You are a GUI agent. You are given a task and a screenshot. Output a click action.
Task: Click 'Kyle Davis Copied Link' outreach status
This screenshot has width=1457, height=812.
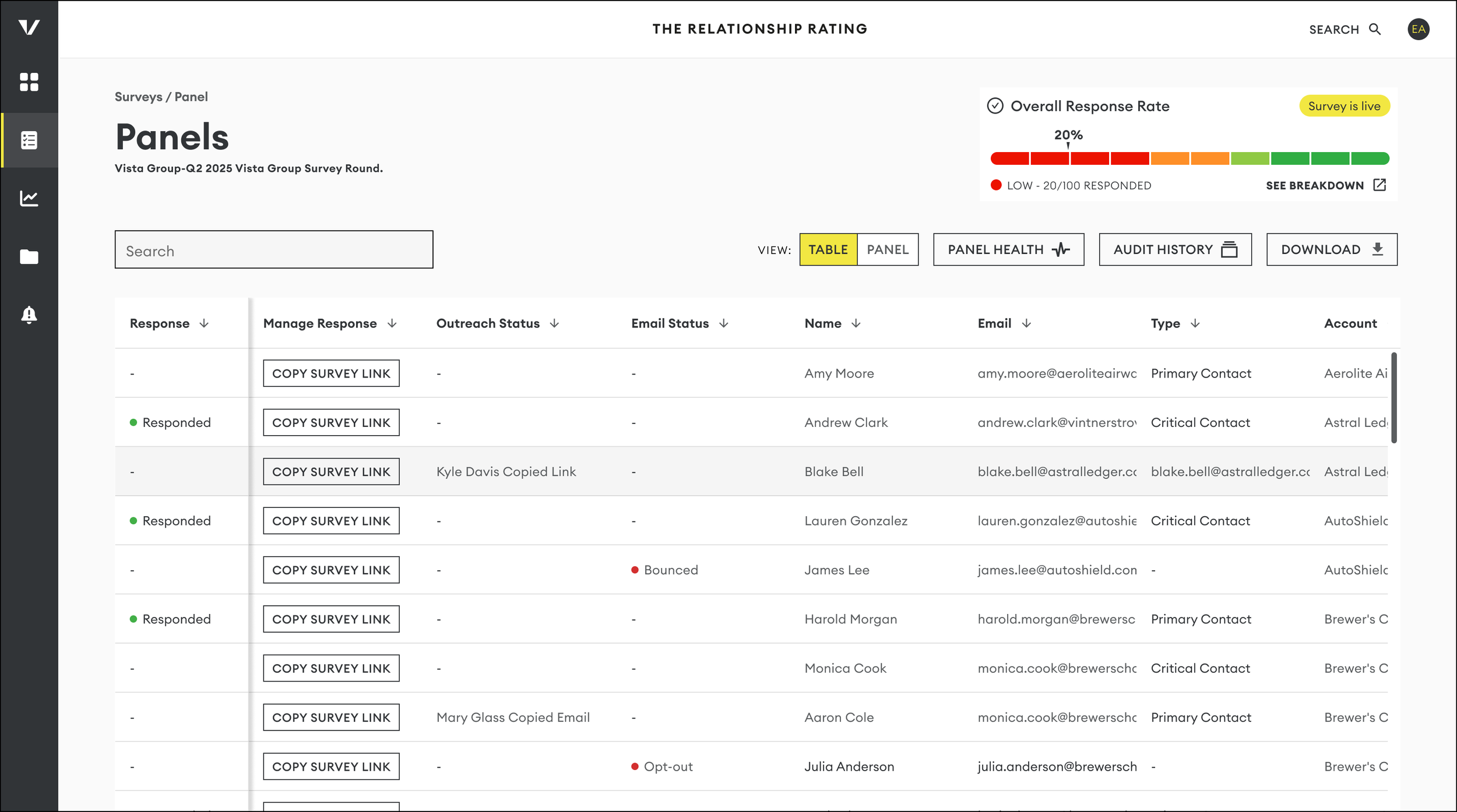(506, 472)
